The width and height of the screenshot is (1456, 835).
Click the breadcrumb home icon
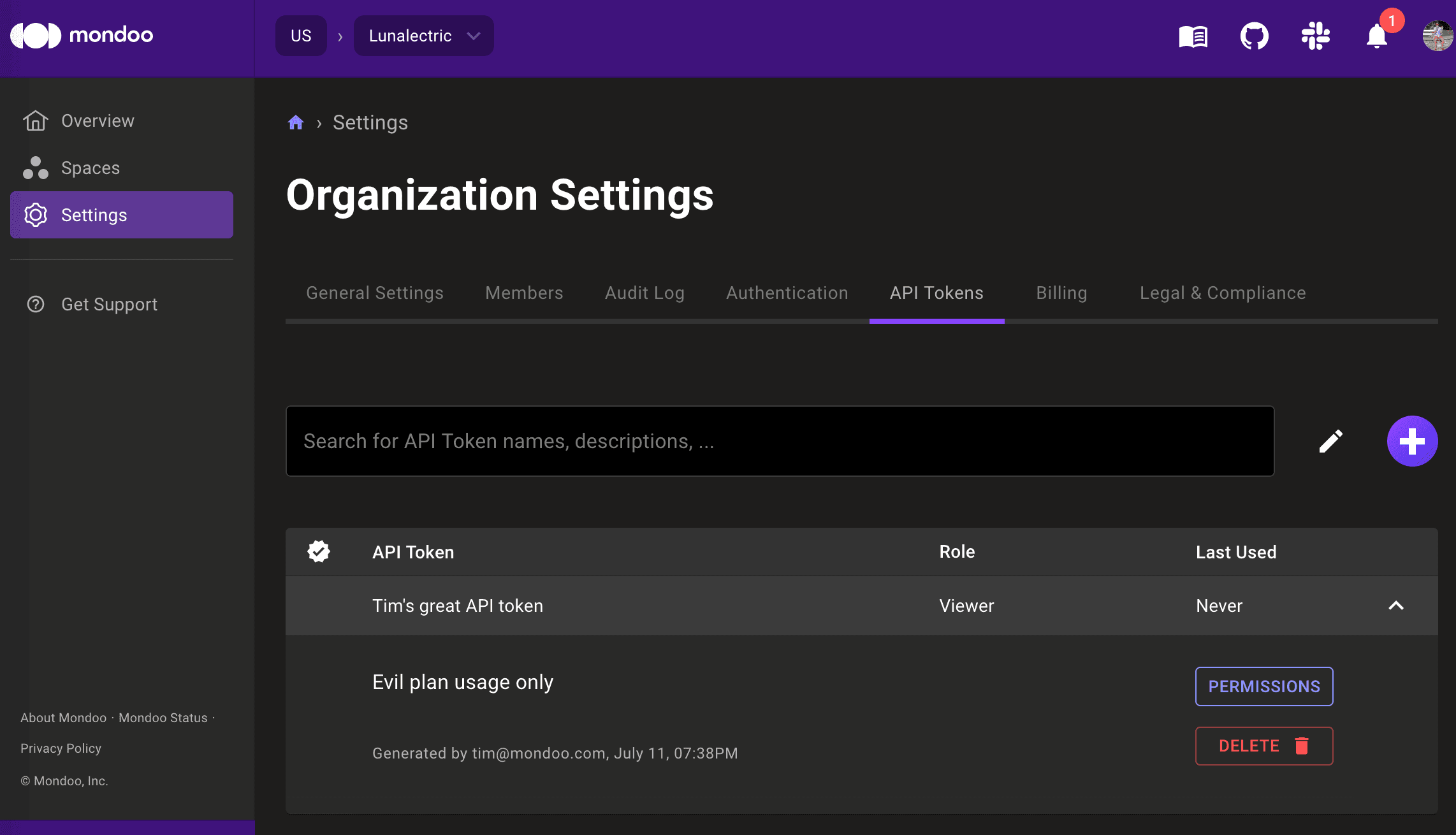point(296,122)
